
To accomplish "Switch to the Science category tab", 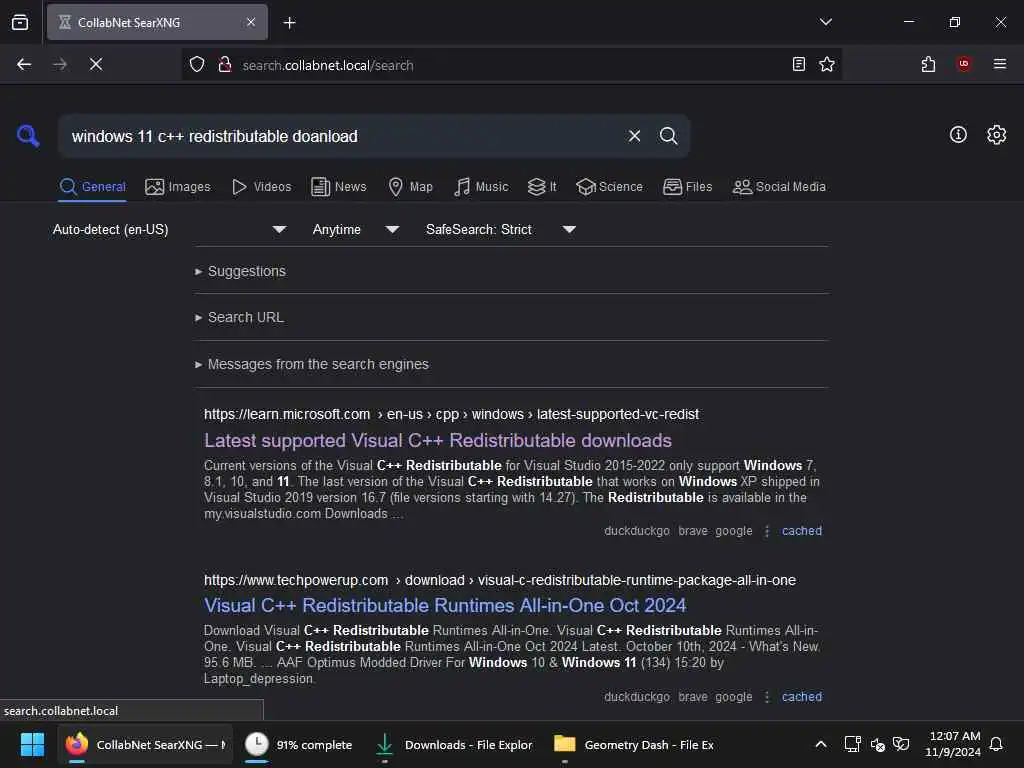I will tap(609, 187).
